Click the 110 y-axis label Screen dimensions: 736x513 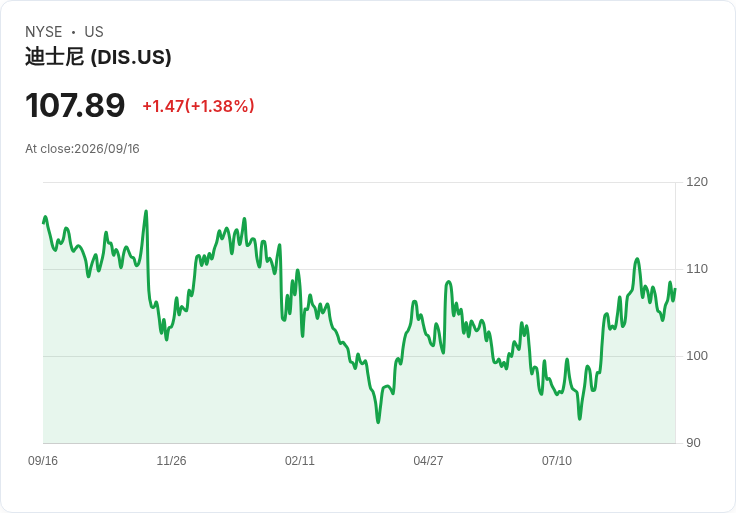tap(697, 269)
